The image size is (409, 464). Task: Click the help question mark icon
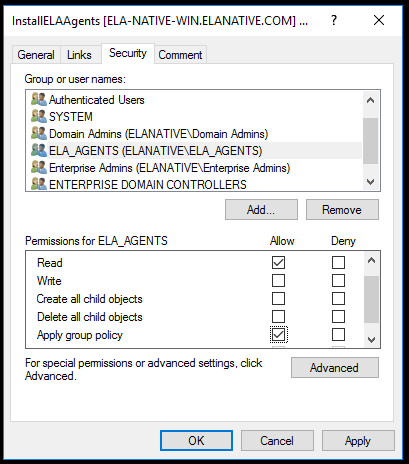pyautogui.click(x=334, y=20)
